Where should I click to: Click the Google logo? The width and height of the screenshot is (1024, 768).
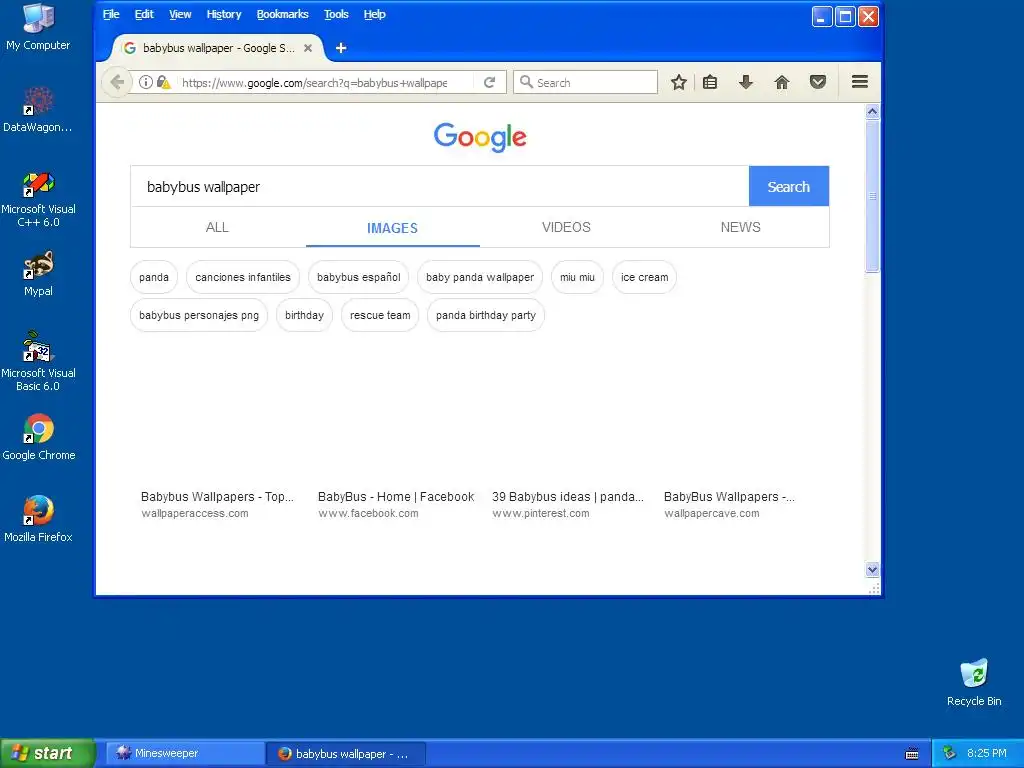point(480,137)
